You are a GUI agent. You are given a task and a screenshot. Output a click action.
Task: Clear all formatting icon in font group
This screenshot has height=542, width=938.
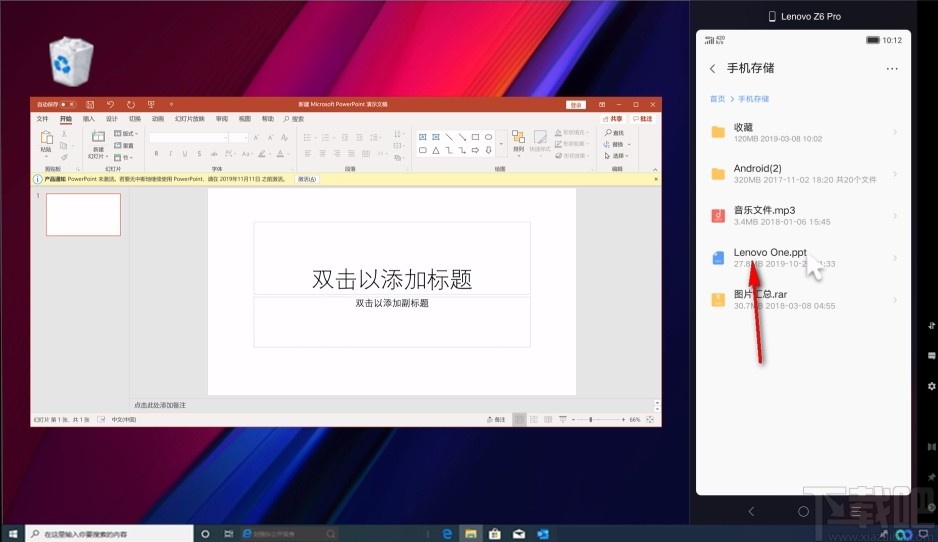[284, 138]
